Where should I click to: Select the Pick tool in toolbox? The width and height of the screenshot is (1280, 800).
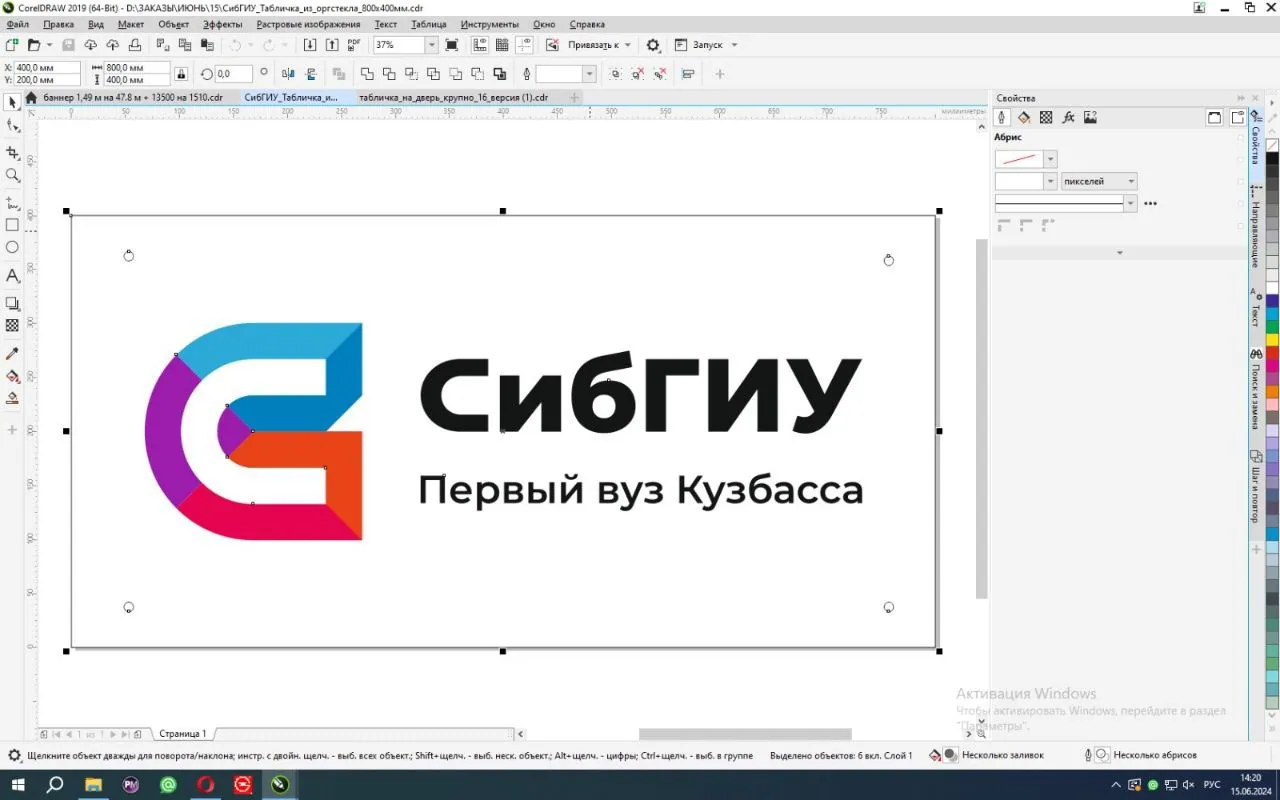pos(12,103)
